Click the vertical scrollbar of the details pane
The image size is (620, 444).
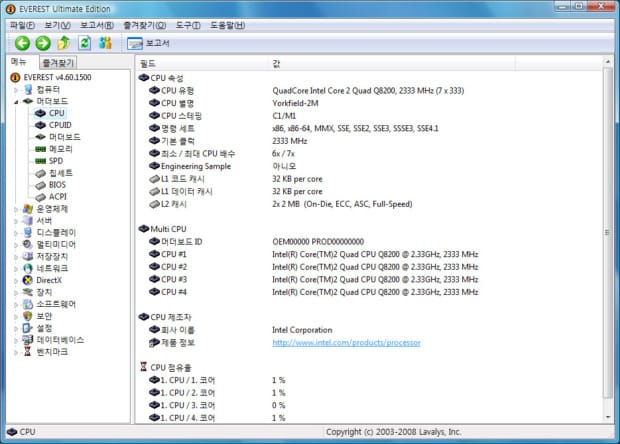(x=609, y=240)
